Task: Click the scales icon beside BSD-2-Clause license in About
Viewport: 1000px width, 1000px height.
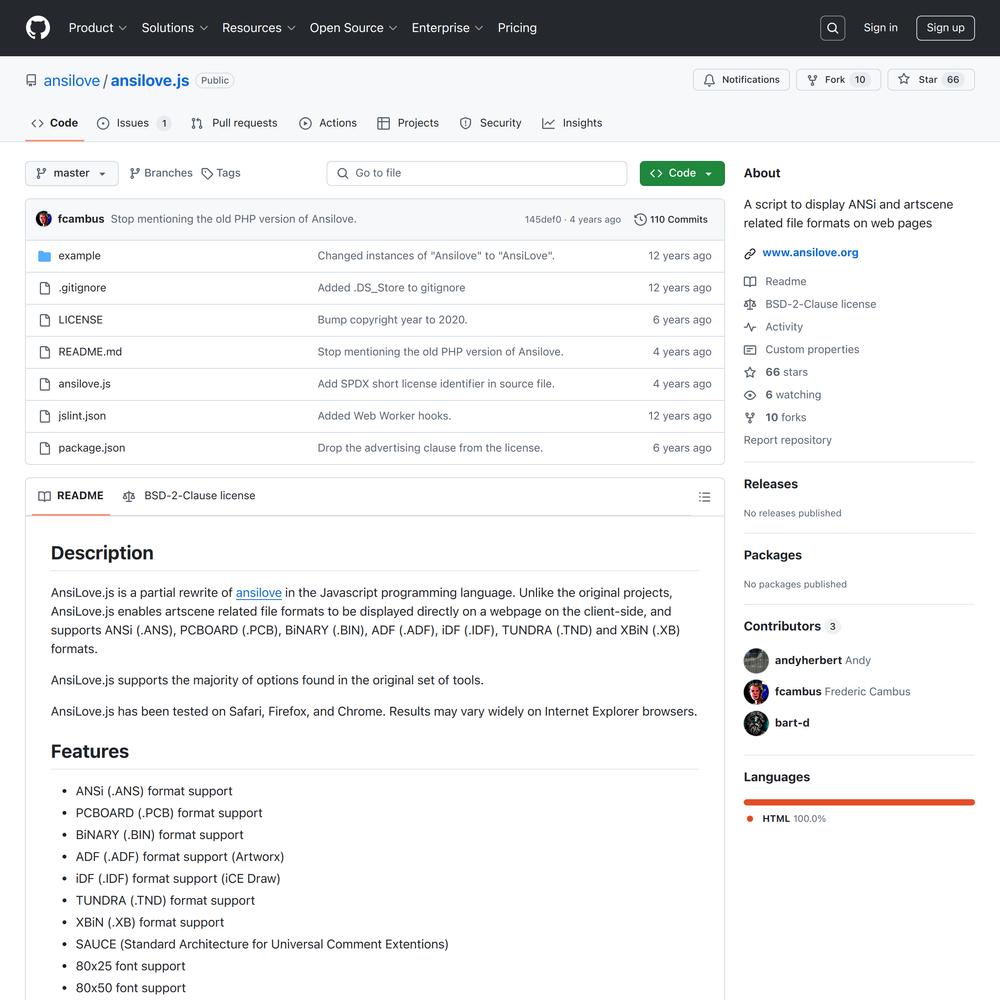Action: 750,305
